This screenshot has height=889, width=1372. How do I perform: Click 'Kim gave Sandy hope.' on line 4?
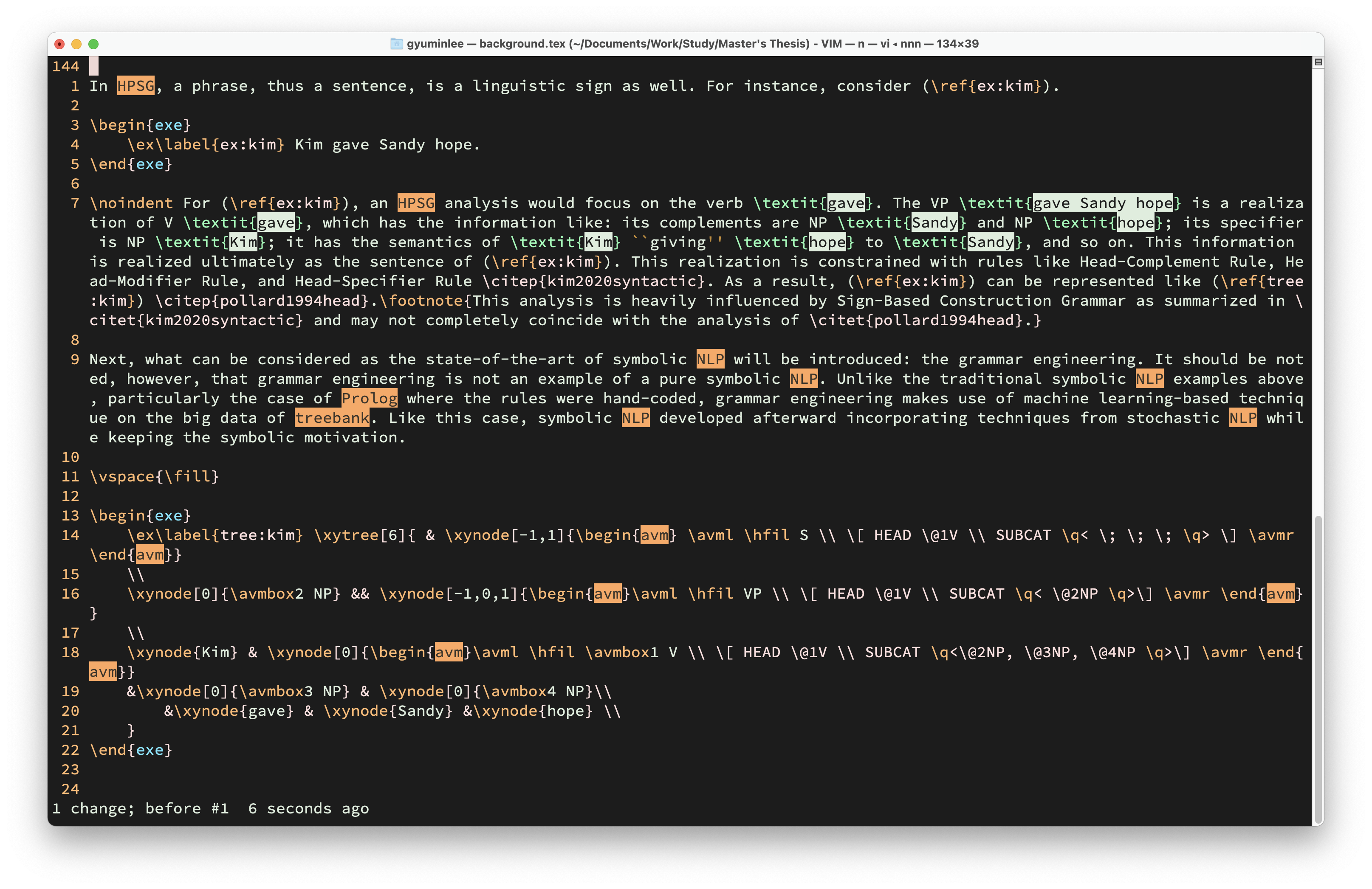click(387, 145)
